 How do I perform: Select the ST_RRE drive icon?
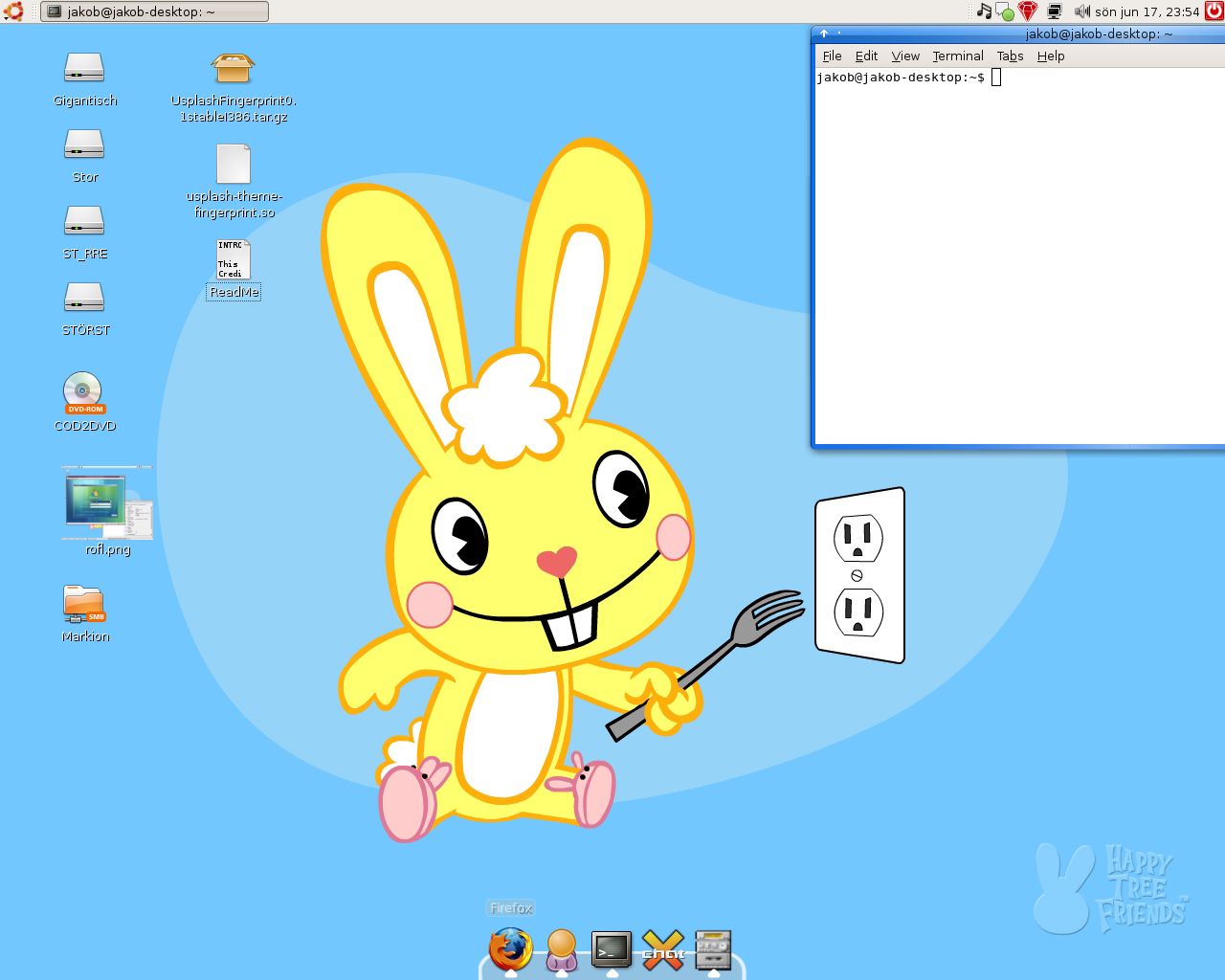click(84, 221)
